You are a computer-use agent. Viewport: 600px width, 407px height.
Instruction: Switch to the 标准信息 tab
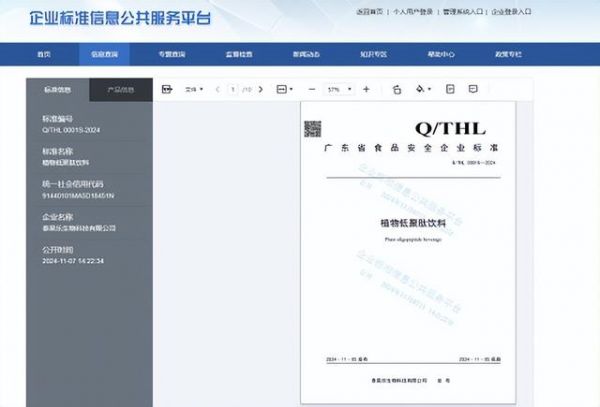pos(58,90)
